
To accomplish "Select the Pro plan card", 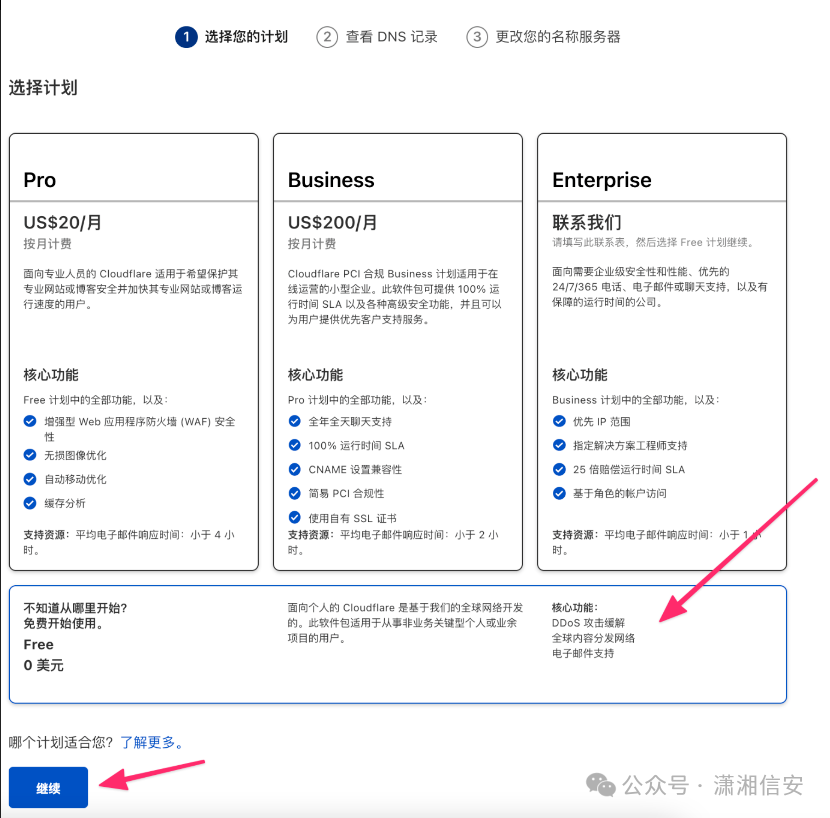I will coord(134,350).
